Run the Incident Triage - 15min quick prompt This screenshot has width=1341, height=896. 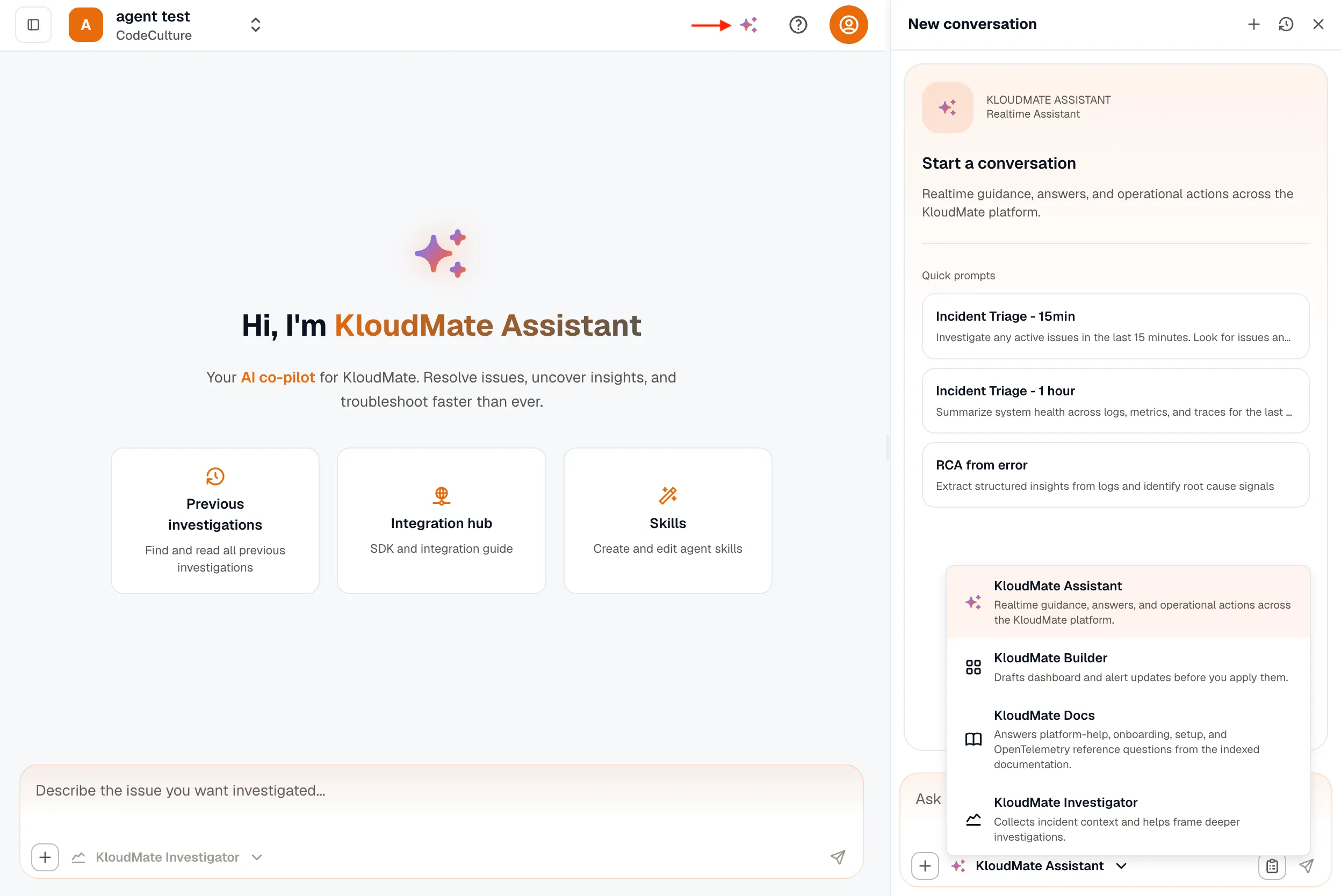click(x=1115, y=326)
